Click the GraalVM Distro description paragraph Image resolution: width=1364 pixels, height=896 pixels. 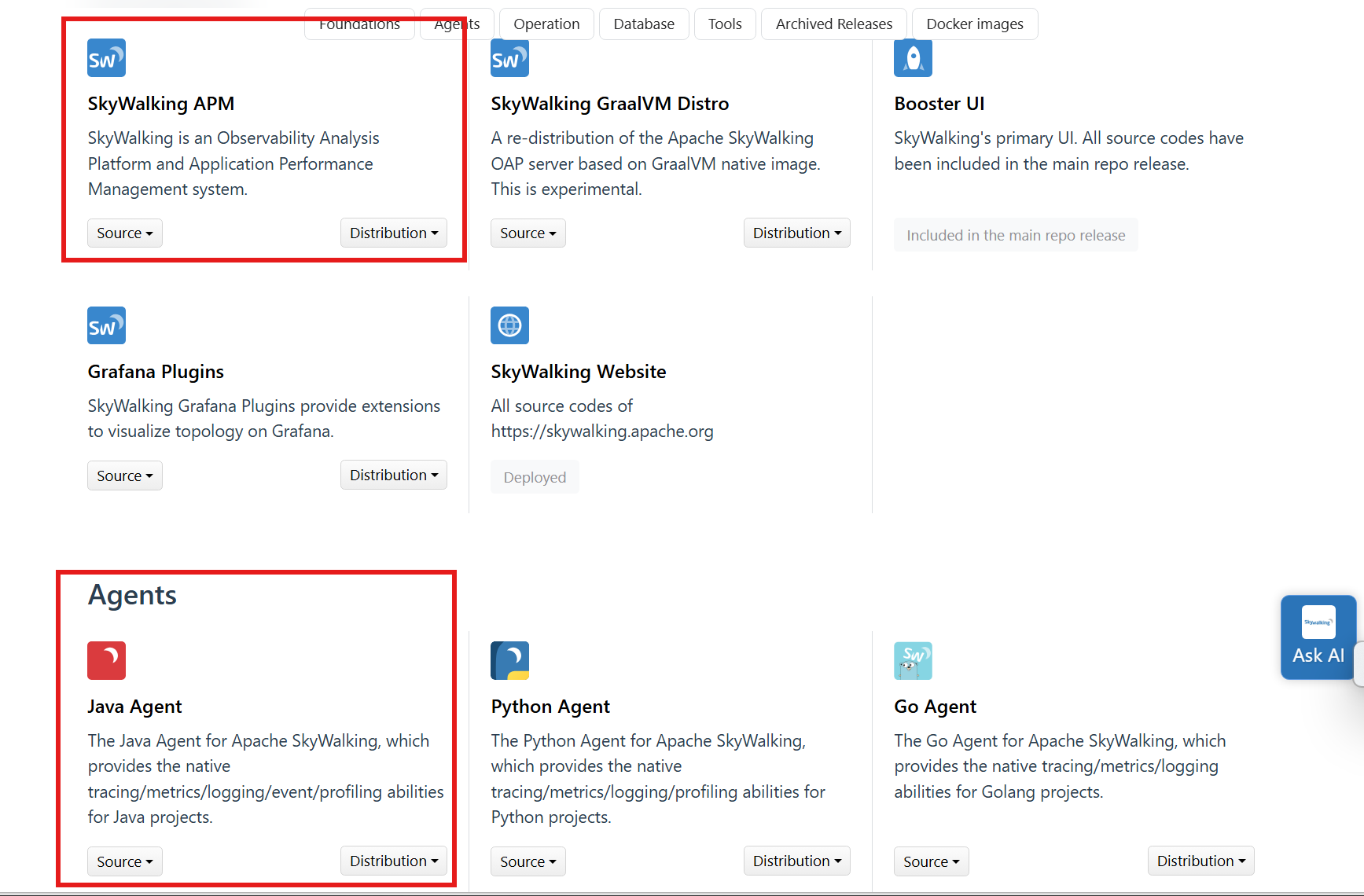coord(656,163)
